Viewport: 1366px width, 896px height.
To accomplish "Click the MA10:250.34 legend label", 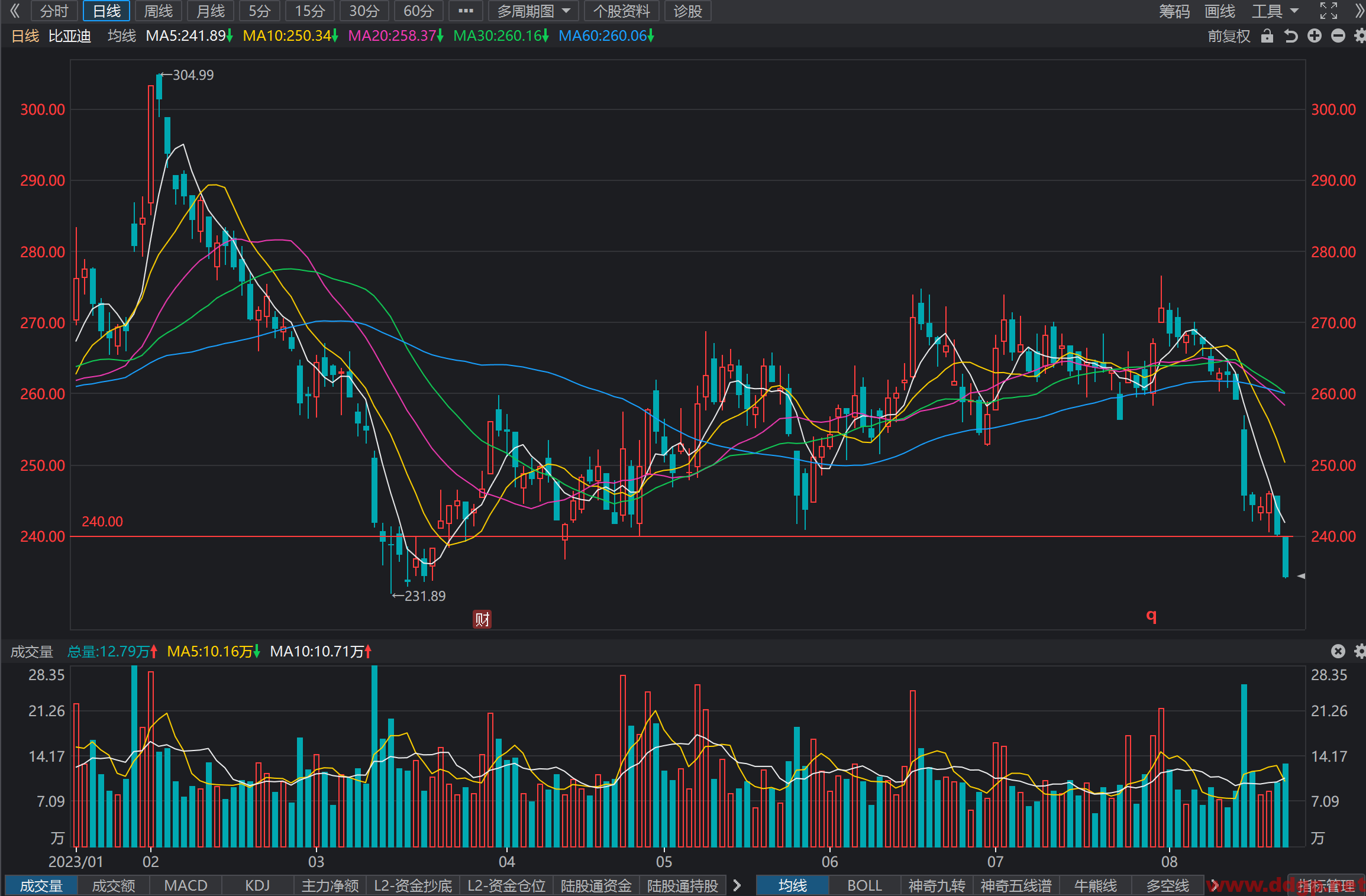I will pos(290,36).
